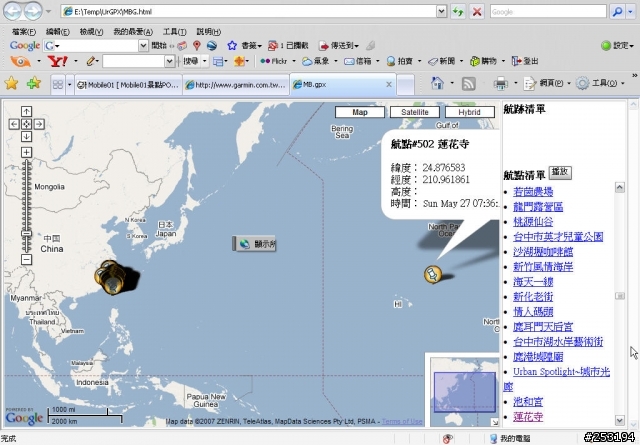The height and width of the screenshot is (445, 640).
Task: Pan the map left with the left arrow
Action: pyautogui.click(x=14, y=124)
